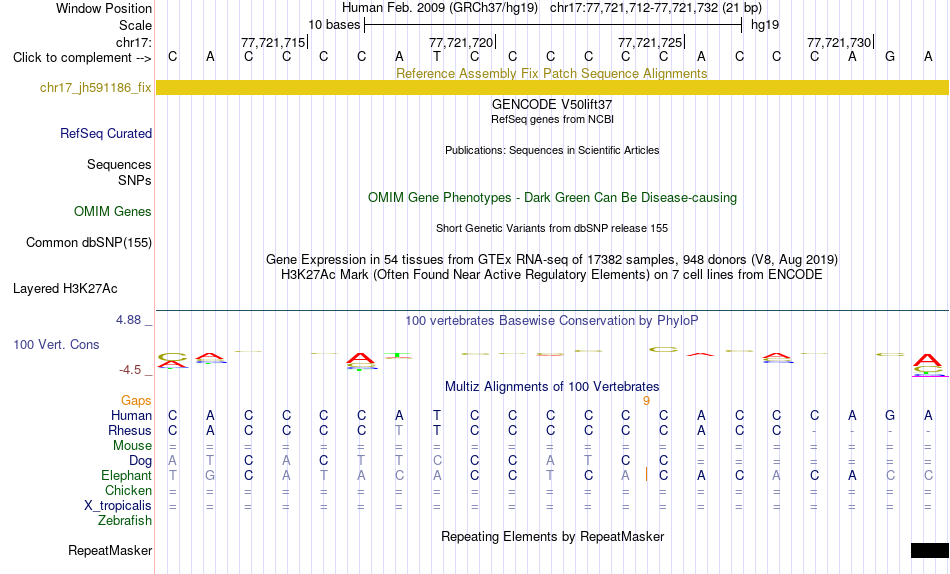Click the RepeatMasker track label
Viewport: 950px width, 574px height.
point(110,550)
